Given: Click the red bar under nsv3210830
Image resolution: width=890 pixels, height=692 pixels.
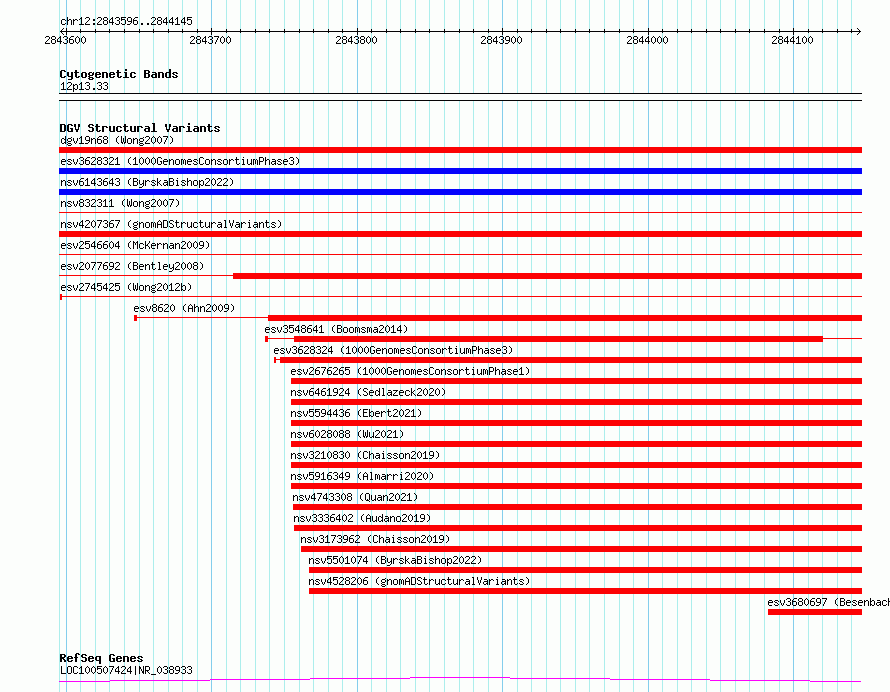Looking at the screenshot, I should [576, 465].
